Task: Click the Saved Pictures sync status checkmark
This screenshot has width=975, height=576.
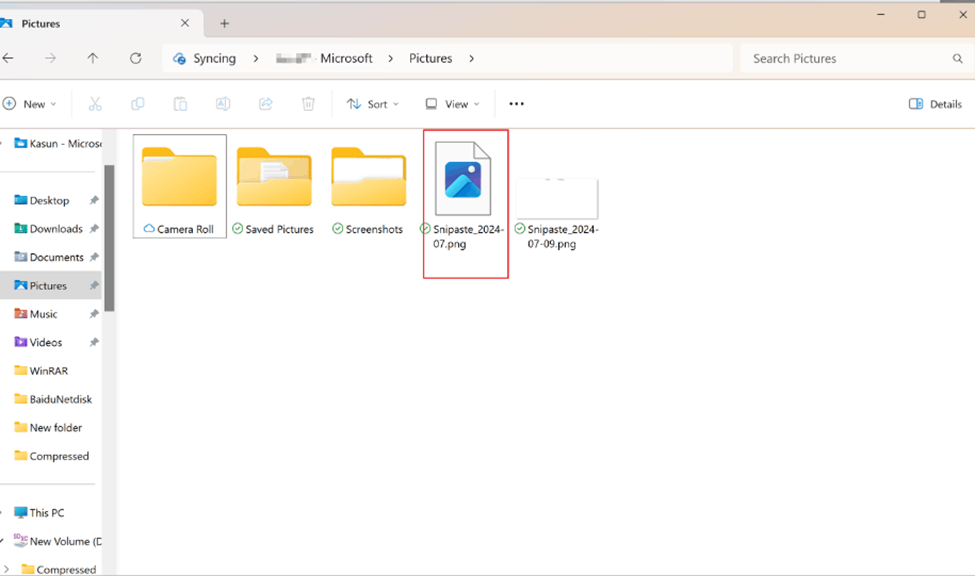Action: [238, 229]
